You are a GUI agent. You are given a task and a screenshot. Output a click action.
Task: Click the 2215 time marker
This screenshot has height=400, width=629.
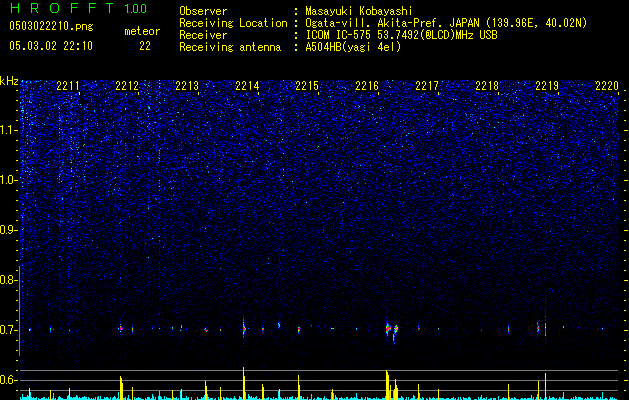click(307, 86)
